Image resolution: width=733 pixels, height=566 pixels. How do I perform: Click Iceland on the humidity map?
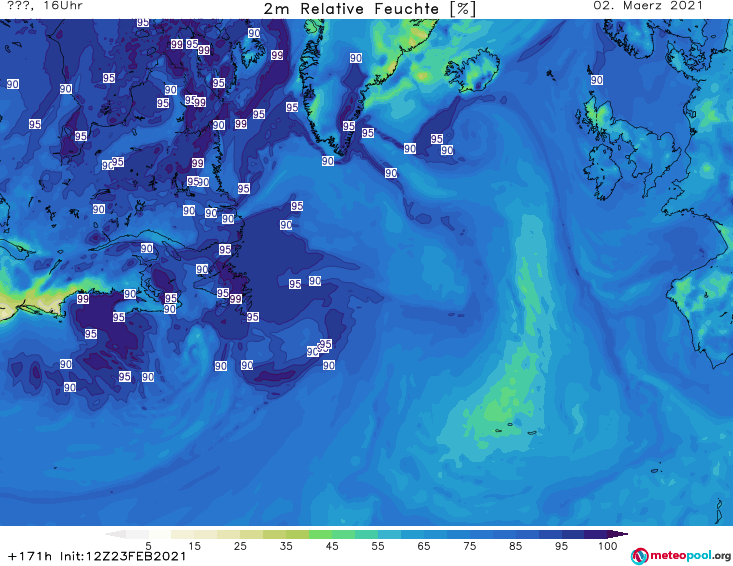472,70
